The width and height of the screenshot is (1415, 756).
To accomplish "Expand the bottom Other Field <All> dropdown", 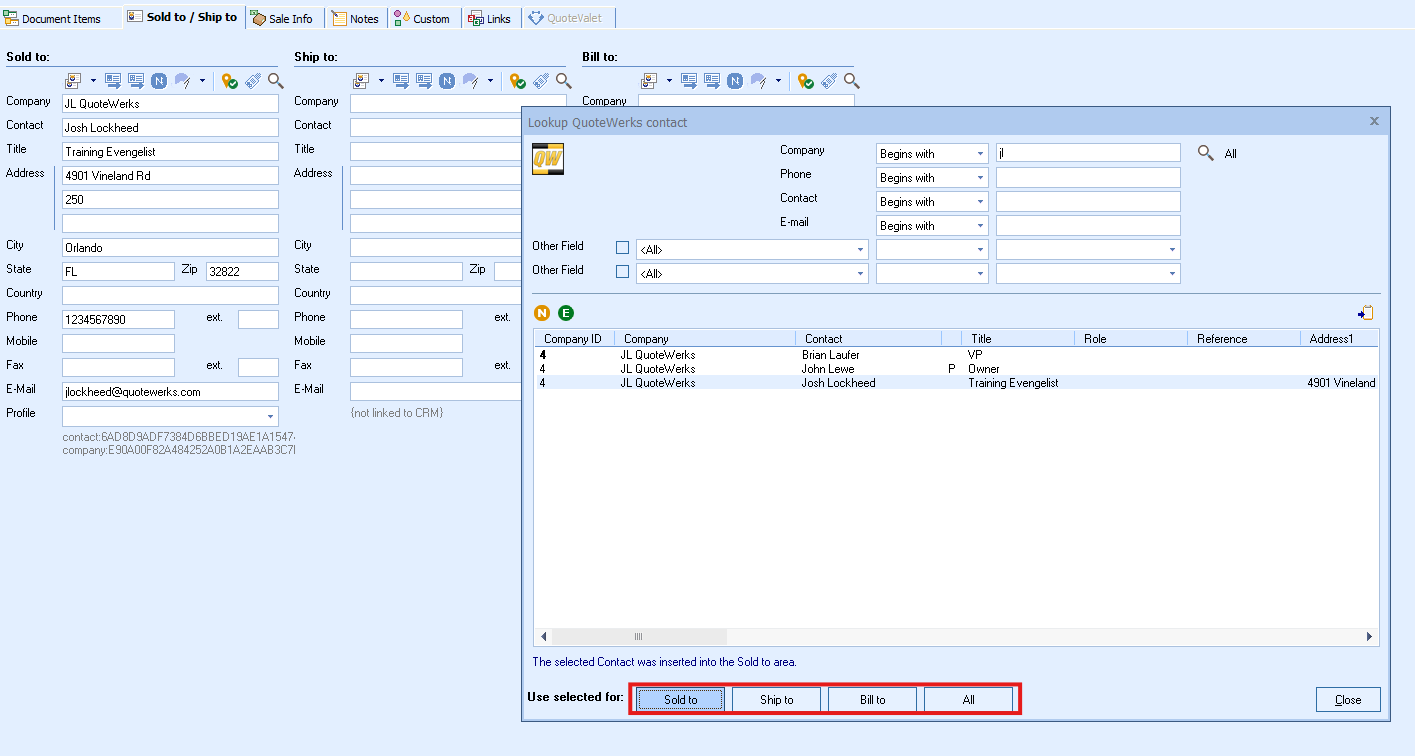I will (752, 273).
